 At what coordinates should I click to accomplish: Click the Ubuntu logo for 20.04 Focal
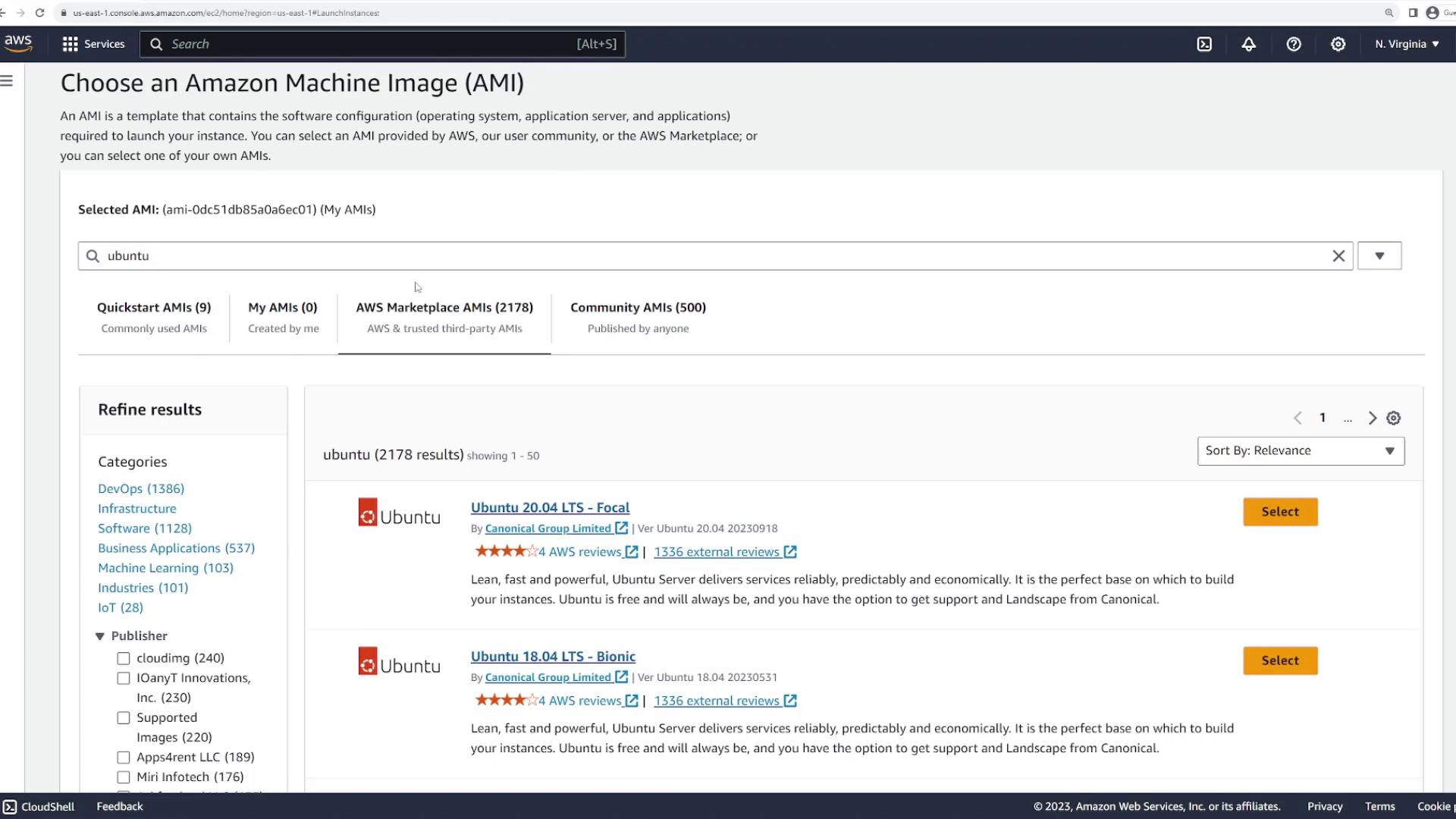tap(399, 513)
